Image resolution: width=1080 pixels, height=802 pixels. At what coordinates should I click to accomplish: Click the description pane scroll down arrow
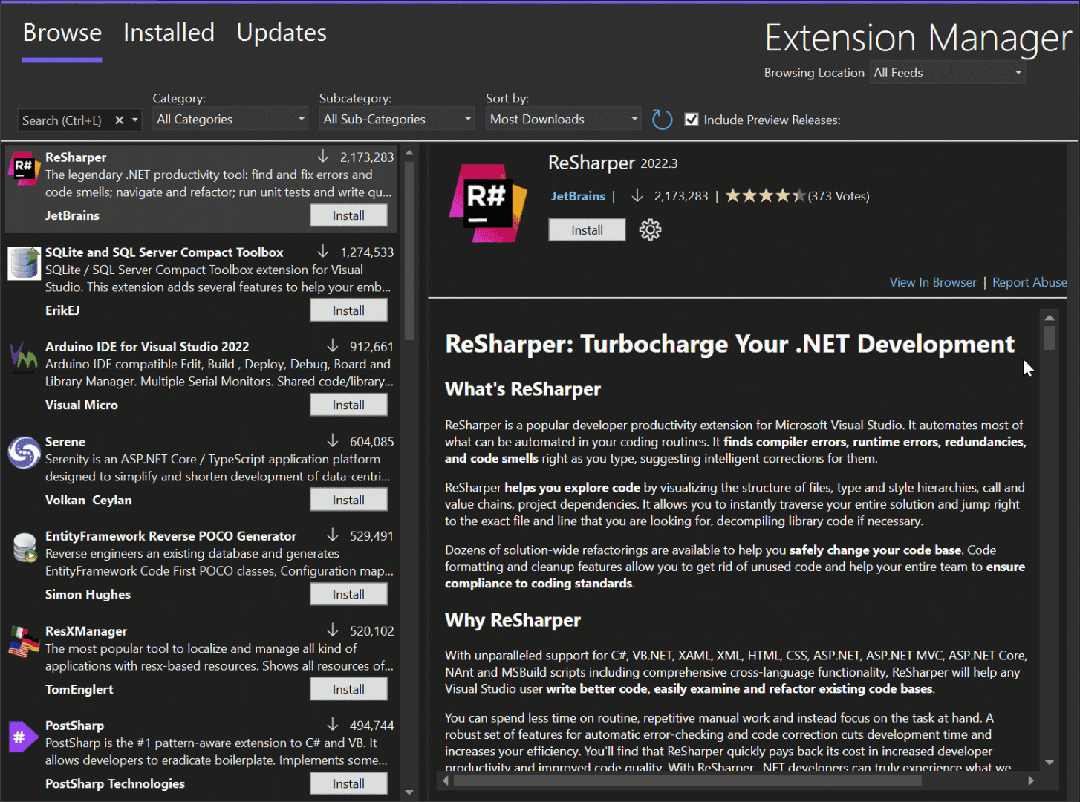[1050, 762]
